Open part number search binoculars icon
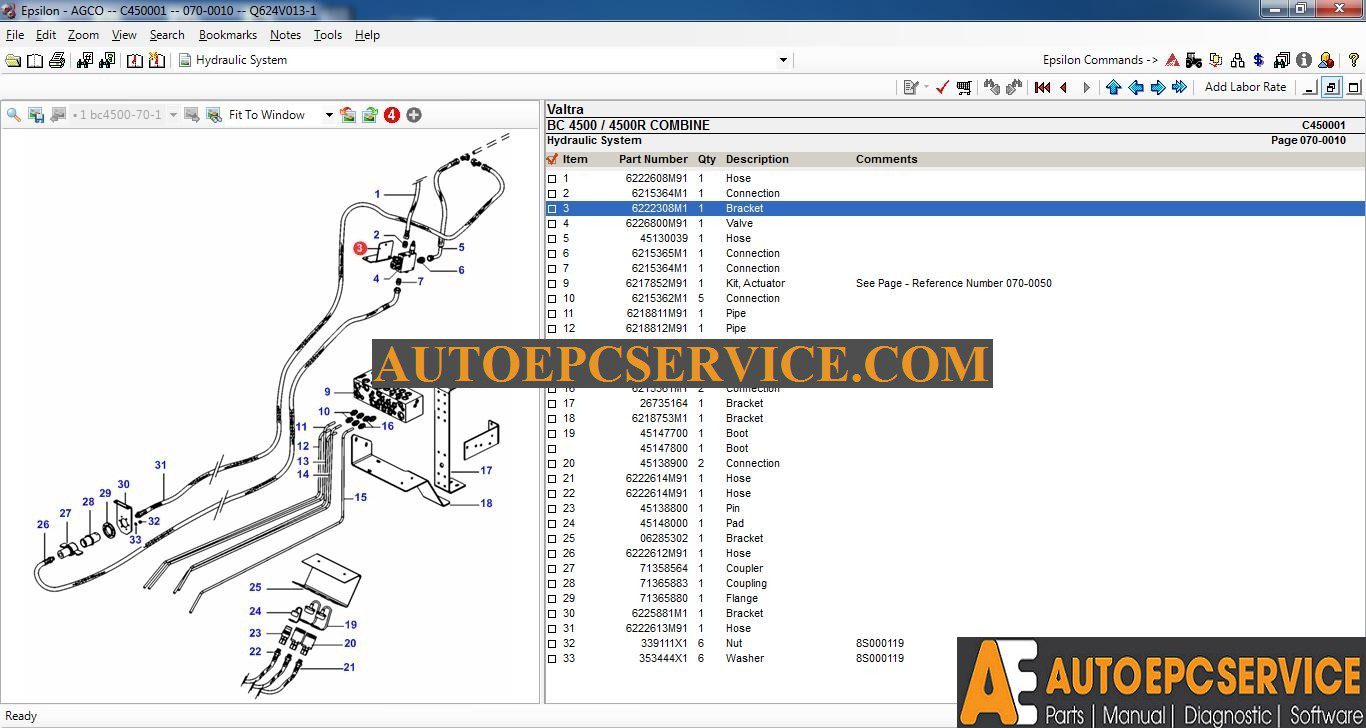1366x728 pixels. point(85,60)
